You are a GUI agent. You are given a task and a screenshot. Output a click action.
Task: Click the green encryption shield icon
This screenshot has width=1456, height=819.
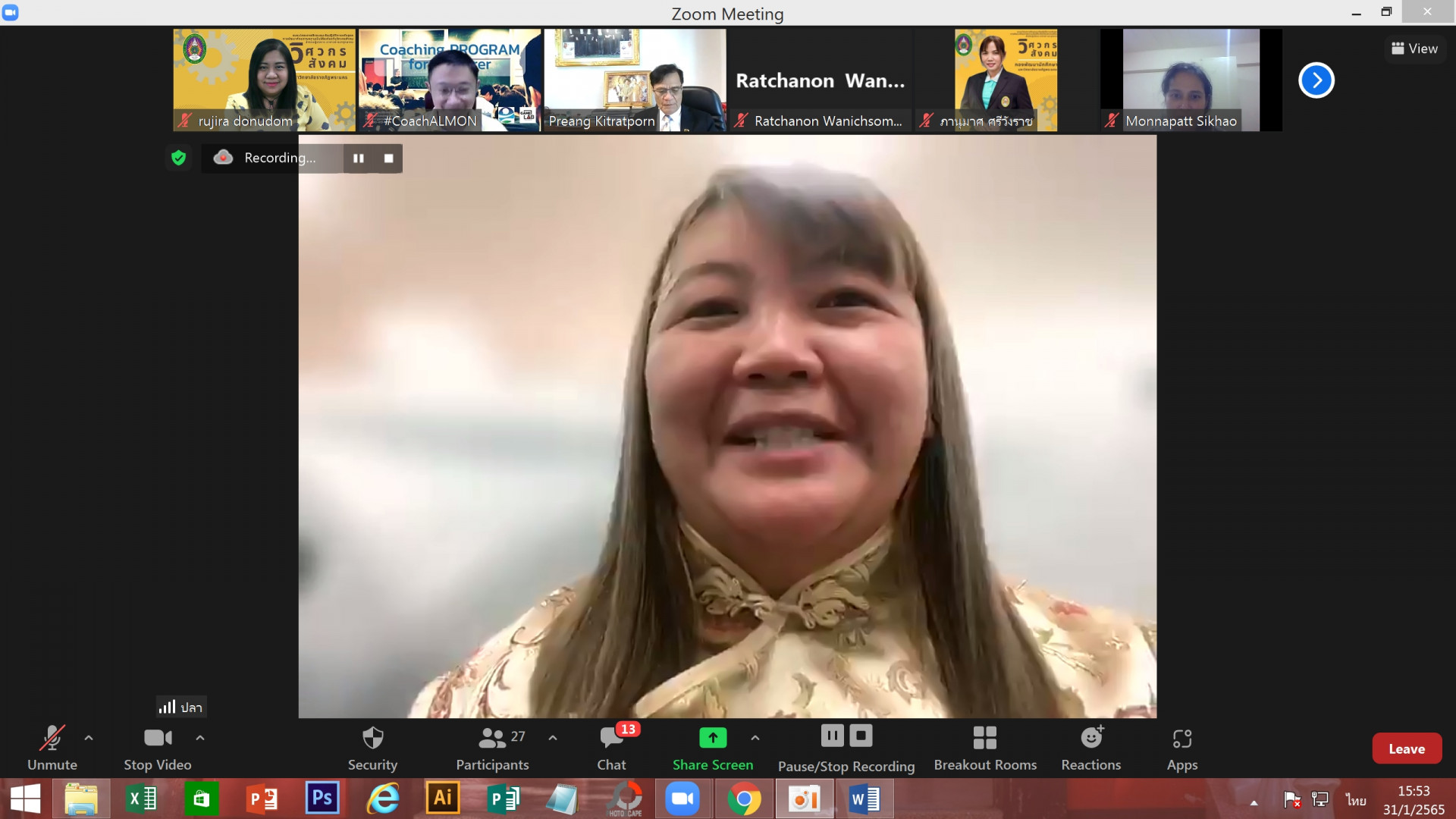pos(178,158)
